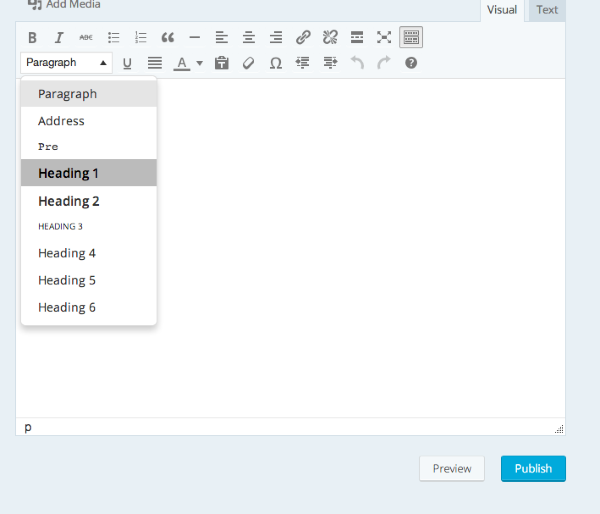The image size is (600, 514).
Task: Publish the post
Action: tap(533, 468)
